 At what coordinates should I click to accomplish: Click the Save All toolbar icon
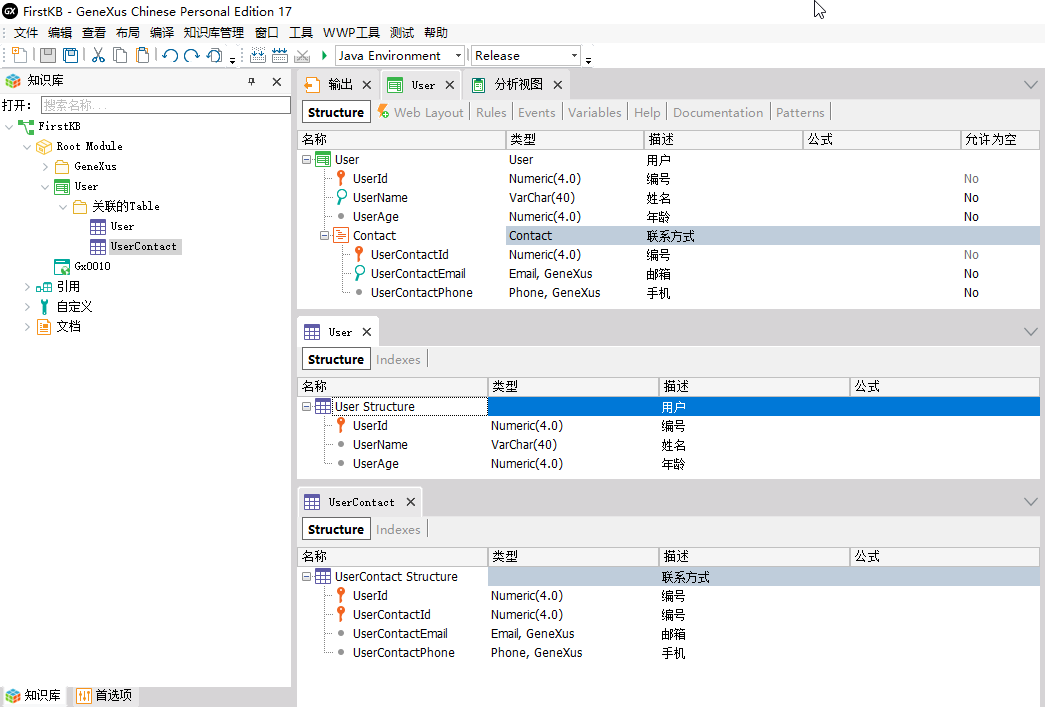pyautogui.click(x=70, y=55)
